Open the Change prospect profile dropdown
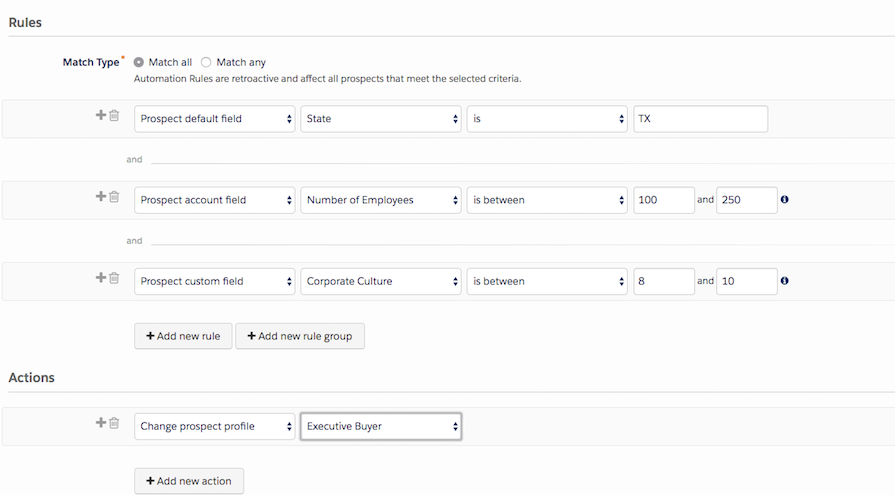 (x=215, y=426)
